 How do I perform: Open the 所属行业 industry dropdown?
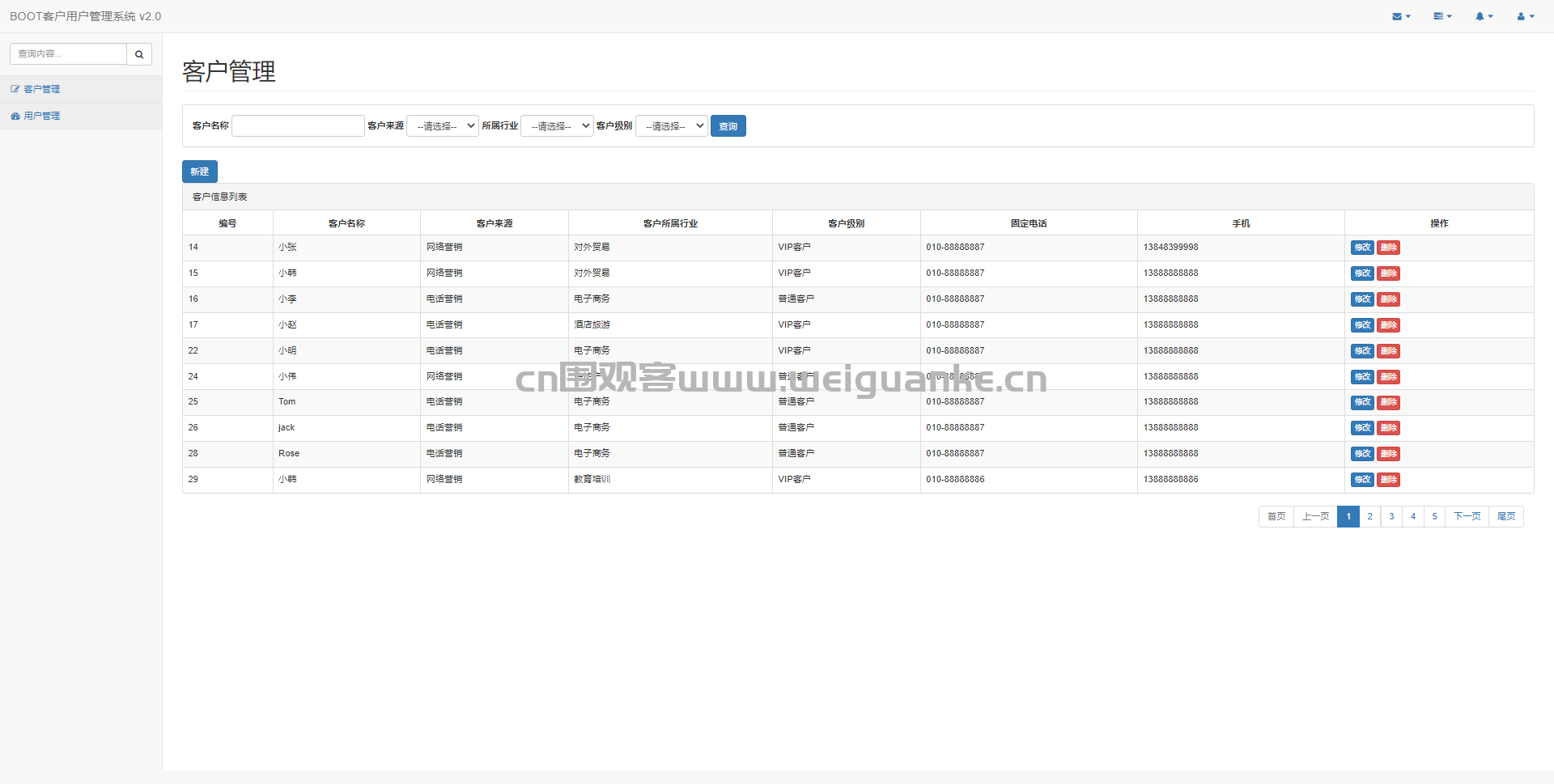[556, 125]
